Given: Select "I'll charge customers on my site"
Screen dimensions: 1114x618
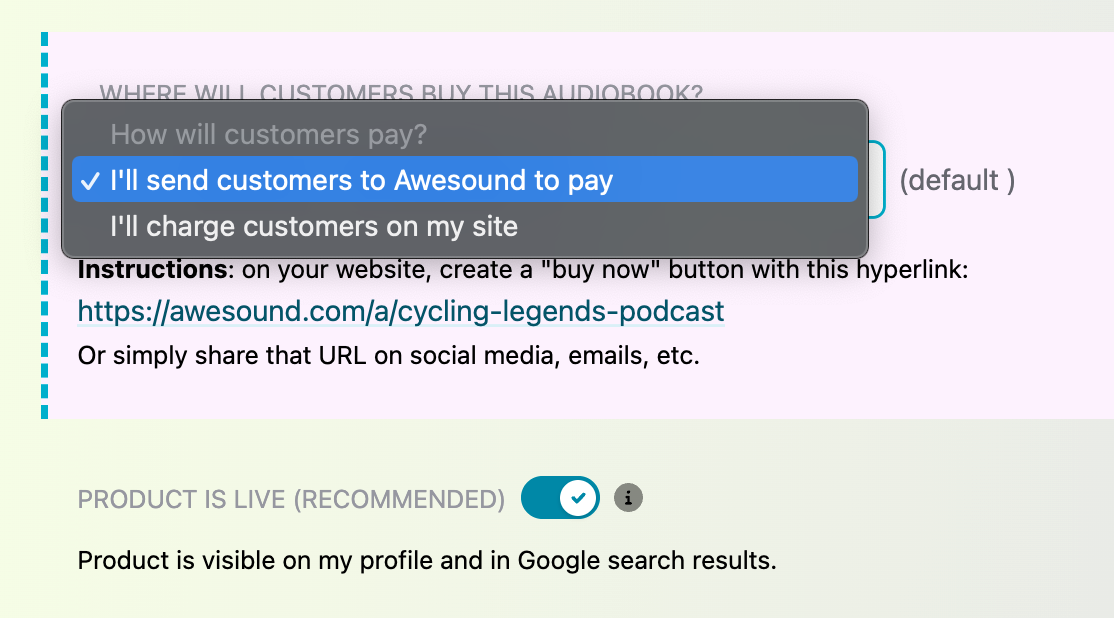Looking at the screenshot, I should point(314,226).
